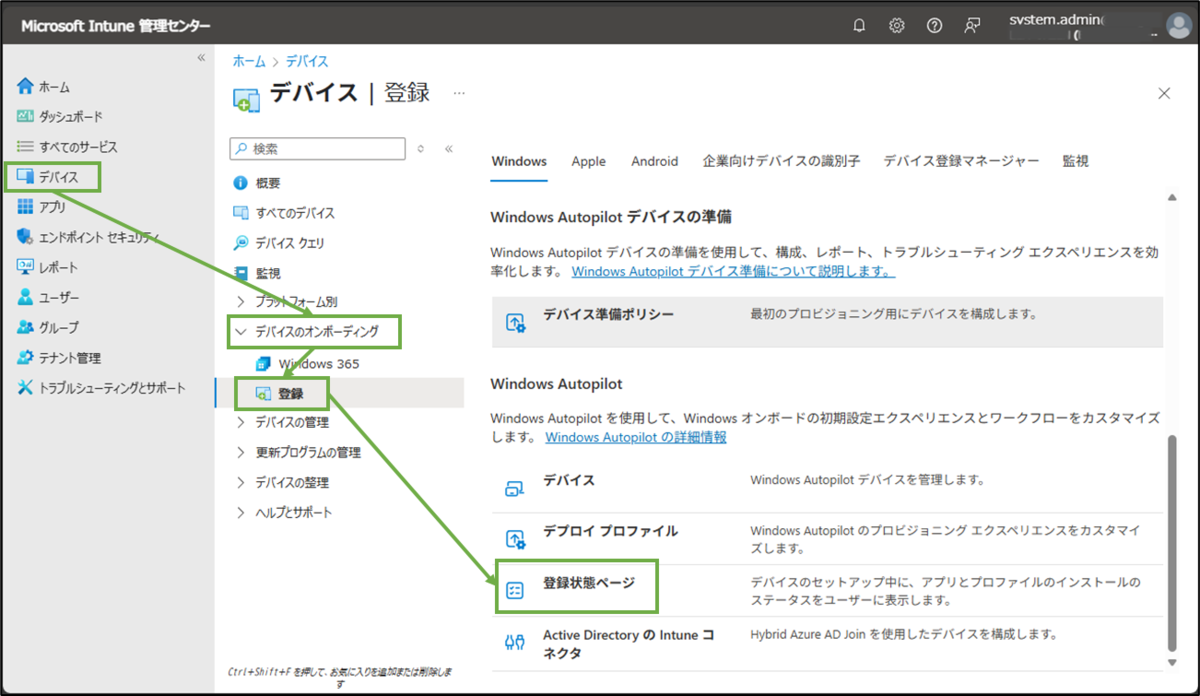Click the Windows Autopilot デバイス icon
Screen dimensions: 1200x696
(515, 489)
